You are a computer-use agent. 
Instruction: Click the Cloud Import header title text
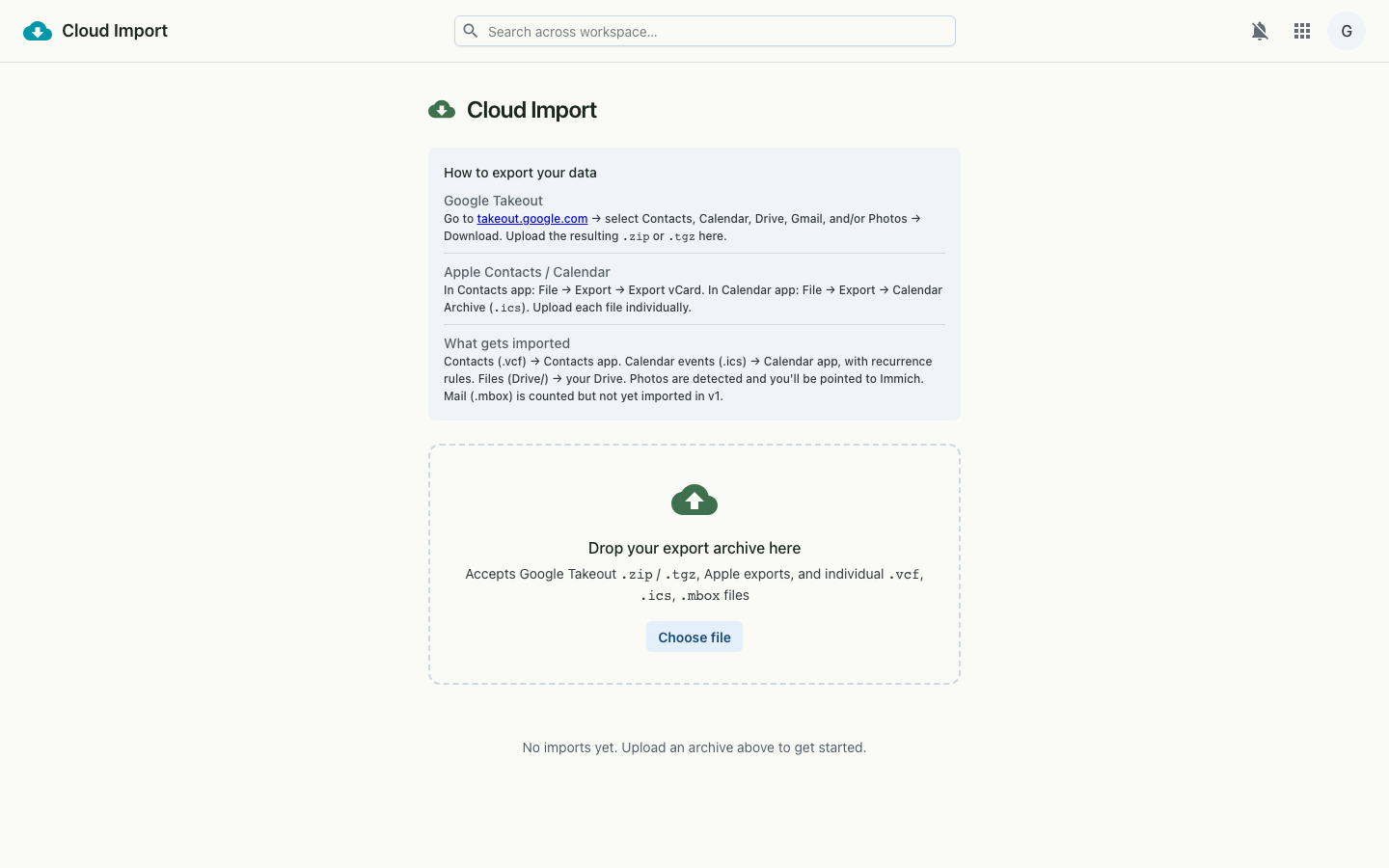coord(115,31)
